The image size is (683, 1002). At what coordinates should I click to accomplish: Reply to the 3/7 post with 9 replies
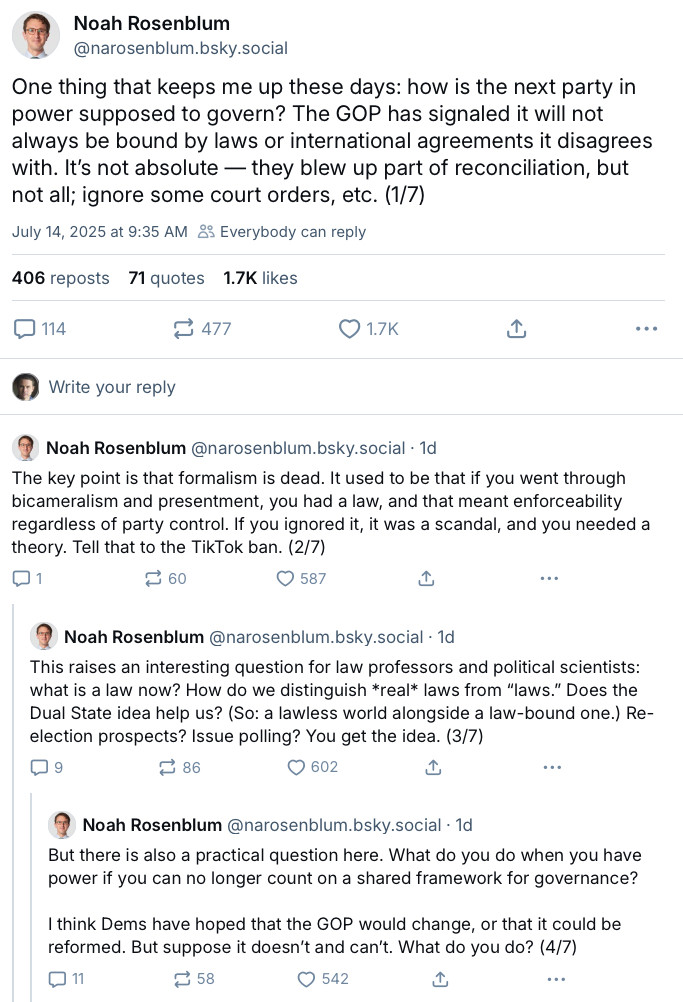40,767
